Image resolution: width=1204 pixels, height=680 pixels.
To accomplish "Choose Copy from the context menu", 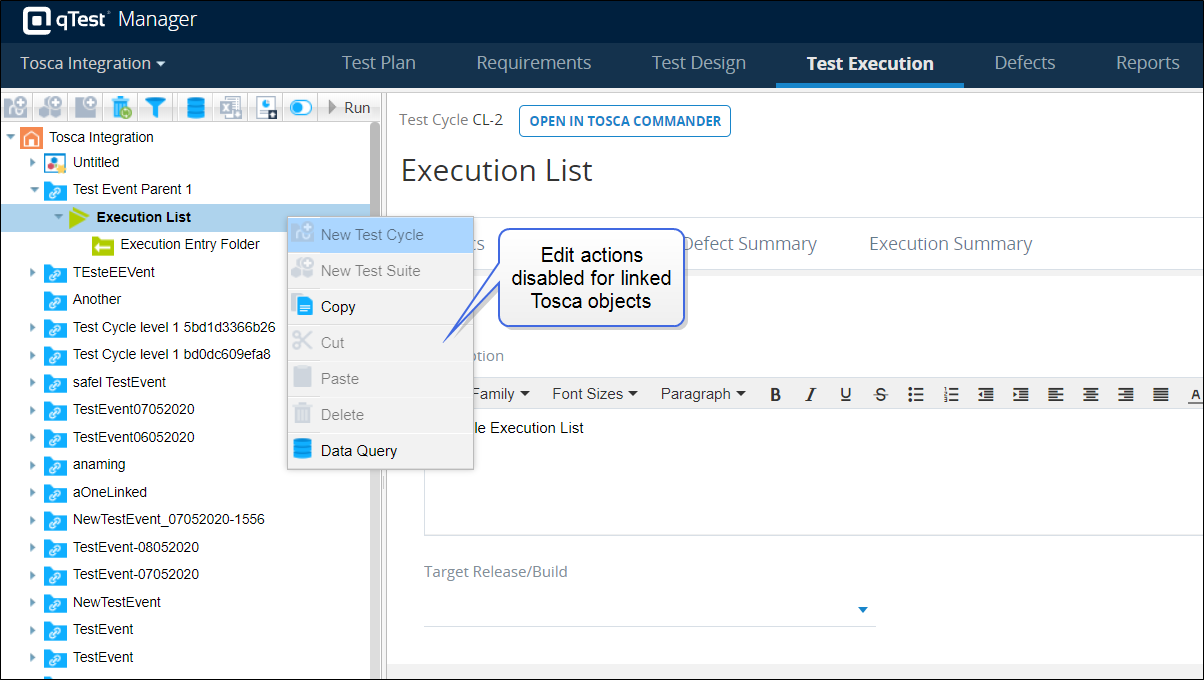I will (x=338, y=307).
